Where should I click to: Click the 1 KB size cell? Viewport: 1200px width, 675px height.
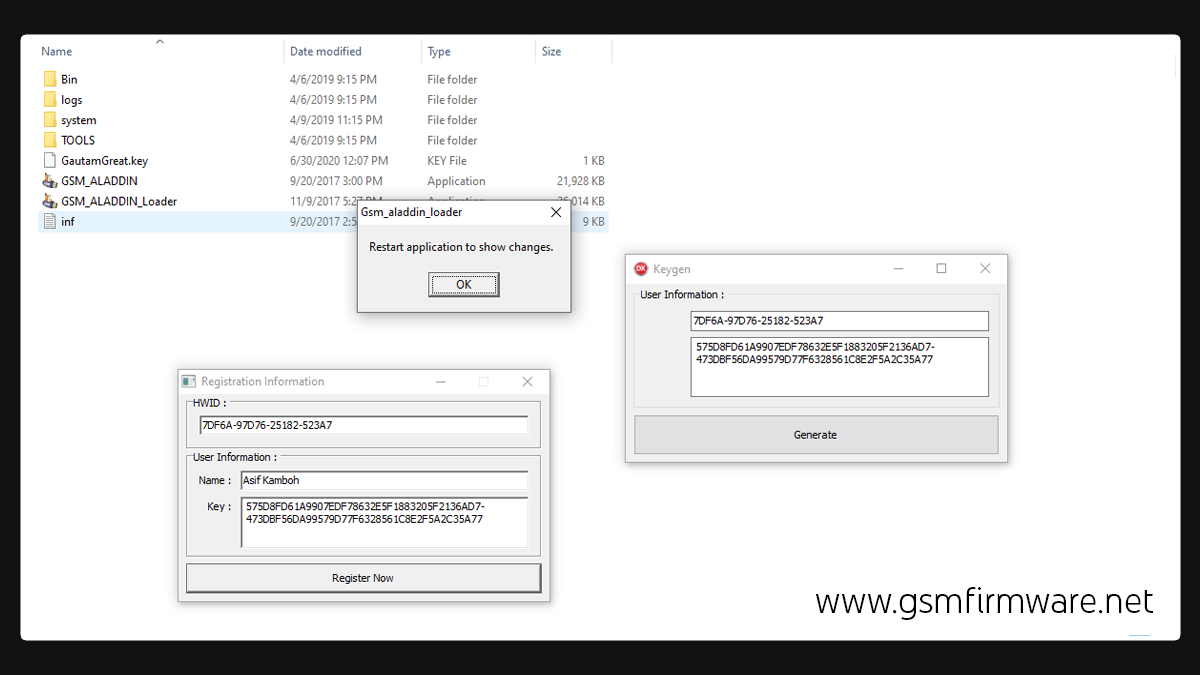(x=593, y=160)
